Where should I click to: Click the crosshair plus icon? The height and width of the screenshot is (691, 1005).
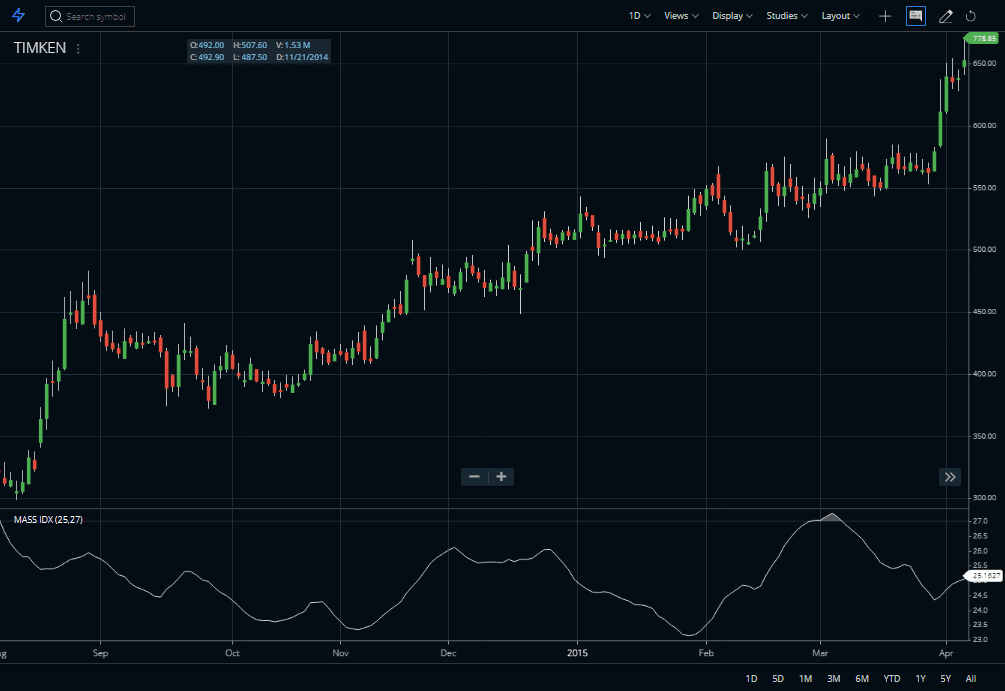(885, 16)
